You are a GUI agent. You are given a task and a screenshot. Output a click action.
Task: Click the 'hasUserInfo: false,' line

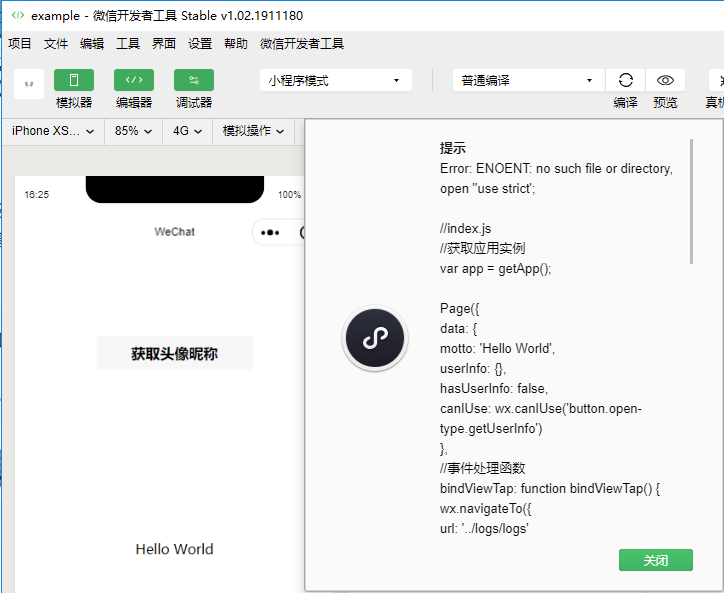click(x=494, y=389)
